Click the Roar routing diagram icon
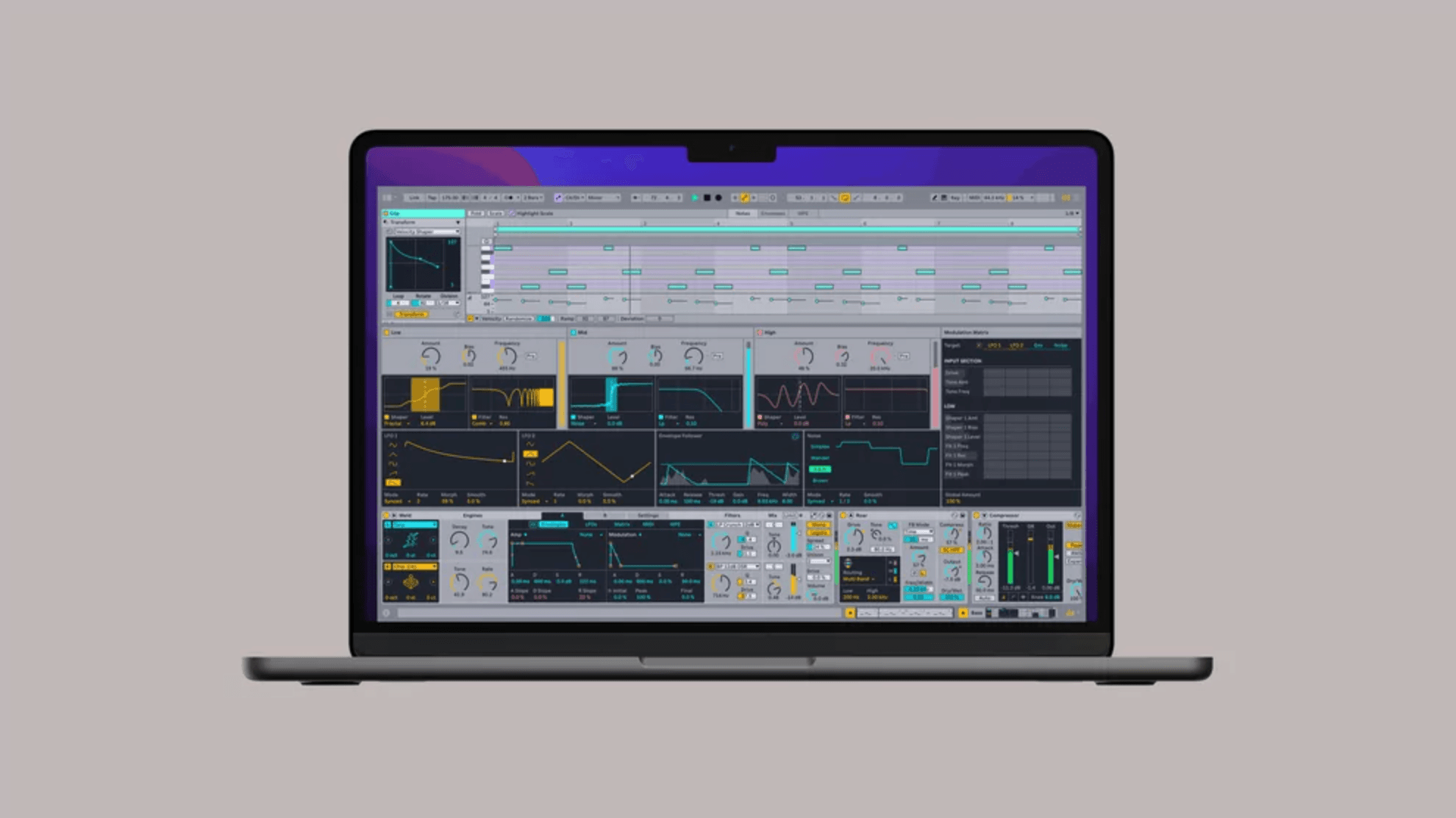The width and height of the screenshot is (1456, 818). point(848,563)
